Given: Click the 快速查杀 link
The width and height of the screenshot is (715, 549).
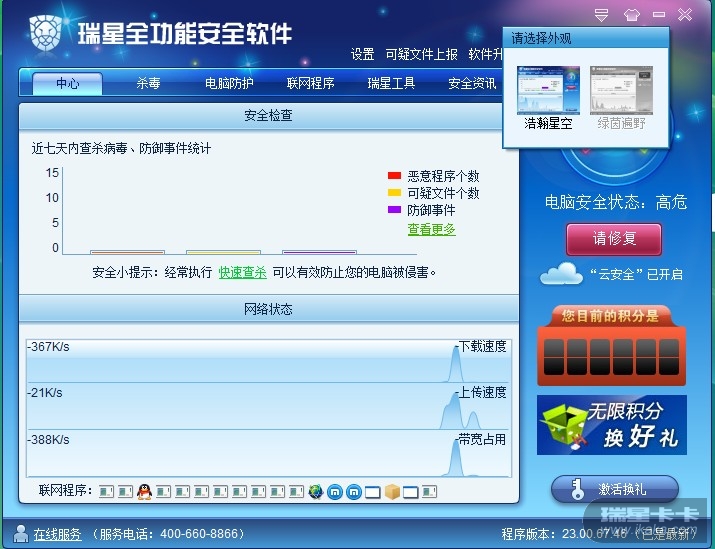Looking at the screenshot, I should [x=243, y=272].
